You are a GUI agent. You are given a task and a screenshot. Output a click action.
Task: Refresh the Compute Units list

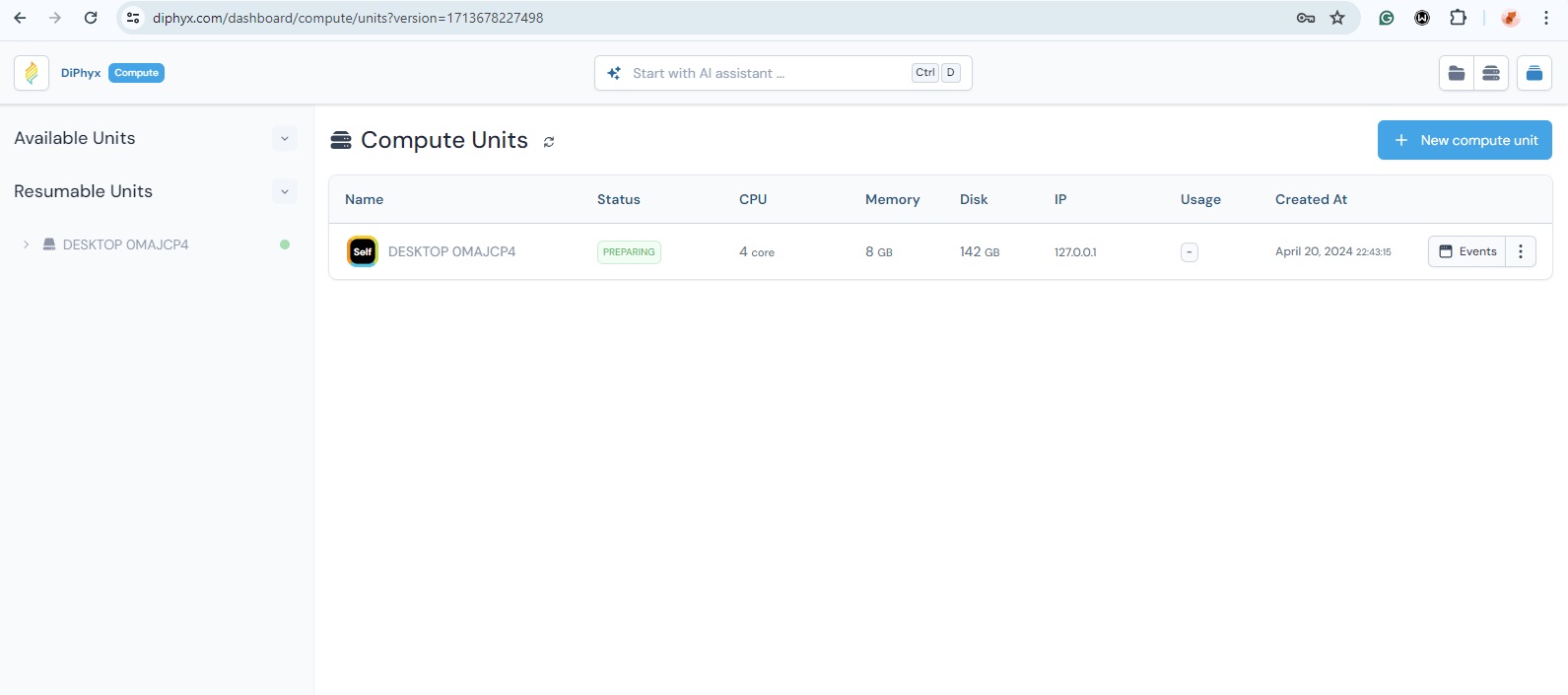click(x=549, y=142)
